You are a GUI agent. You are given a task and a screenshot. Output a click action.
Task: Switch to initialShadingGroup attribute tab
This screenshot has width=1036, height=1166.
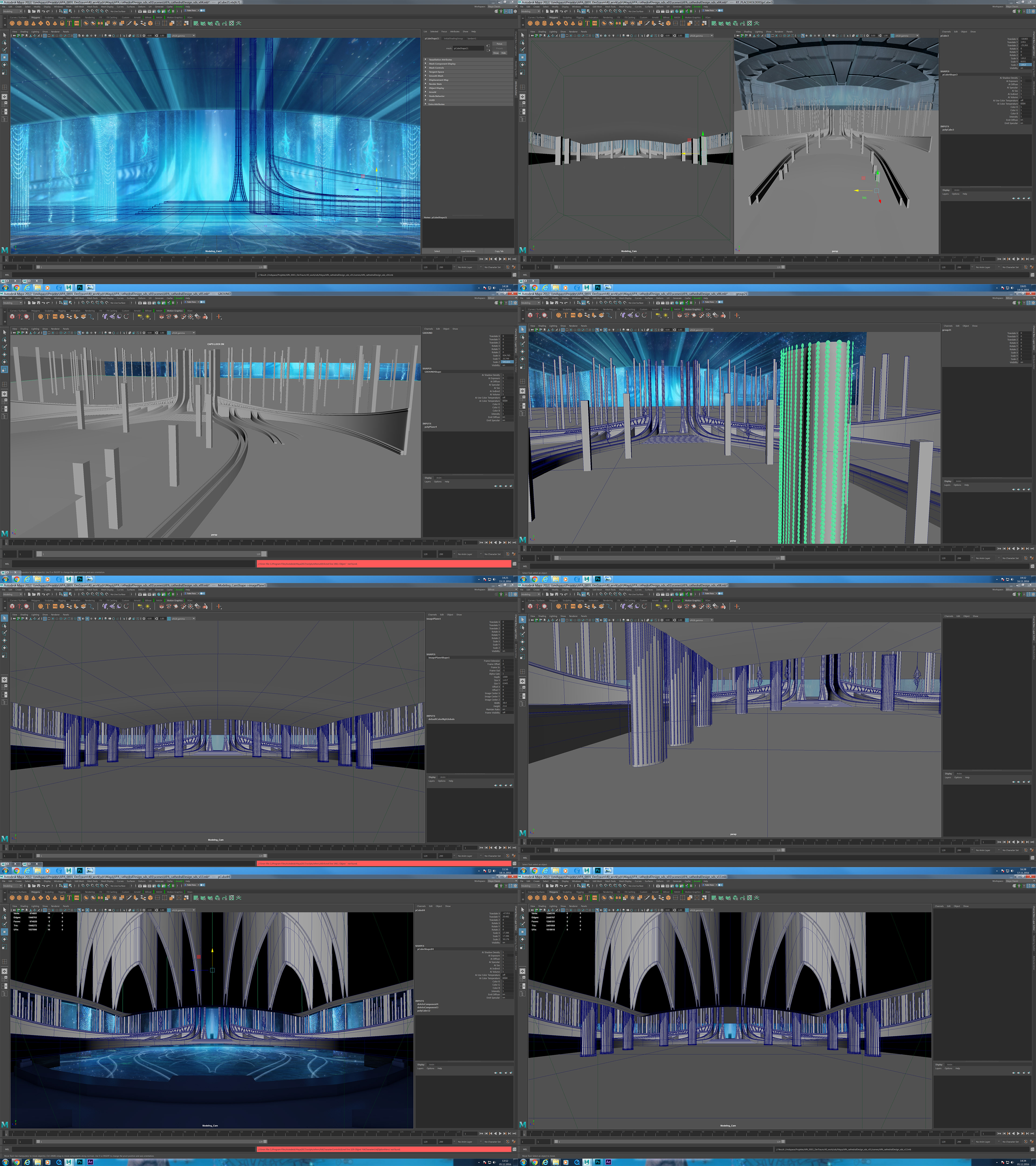(454, 39)
